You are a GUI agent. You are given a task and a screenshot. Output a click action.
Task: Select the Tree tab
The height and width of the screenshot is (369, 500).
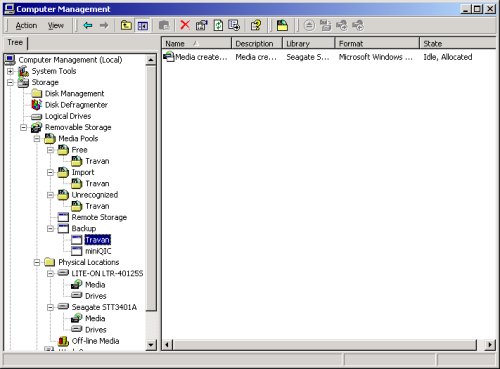coord(15,43)
